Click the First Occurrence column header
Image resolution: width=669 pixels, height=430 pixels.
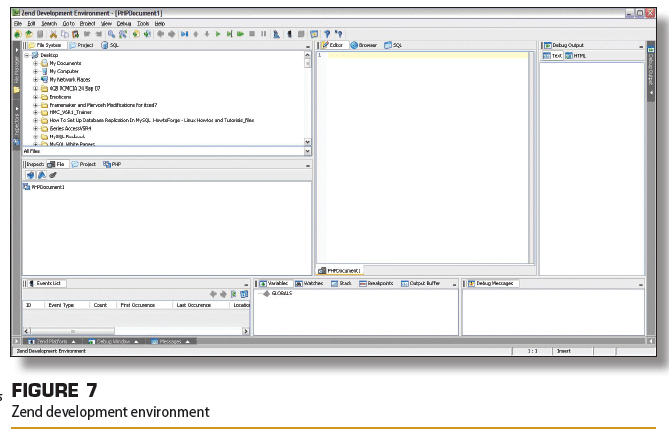pyautogui.click(x=144, y=305)
